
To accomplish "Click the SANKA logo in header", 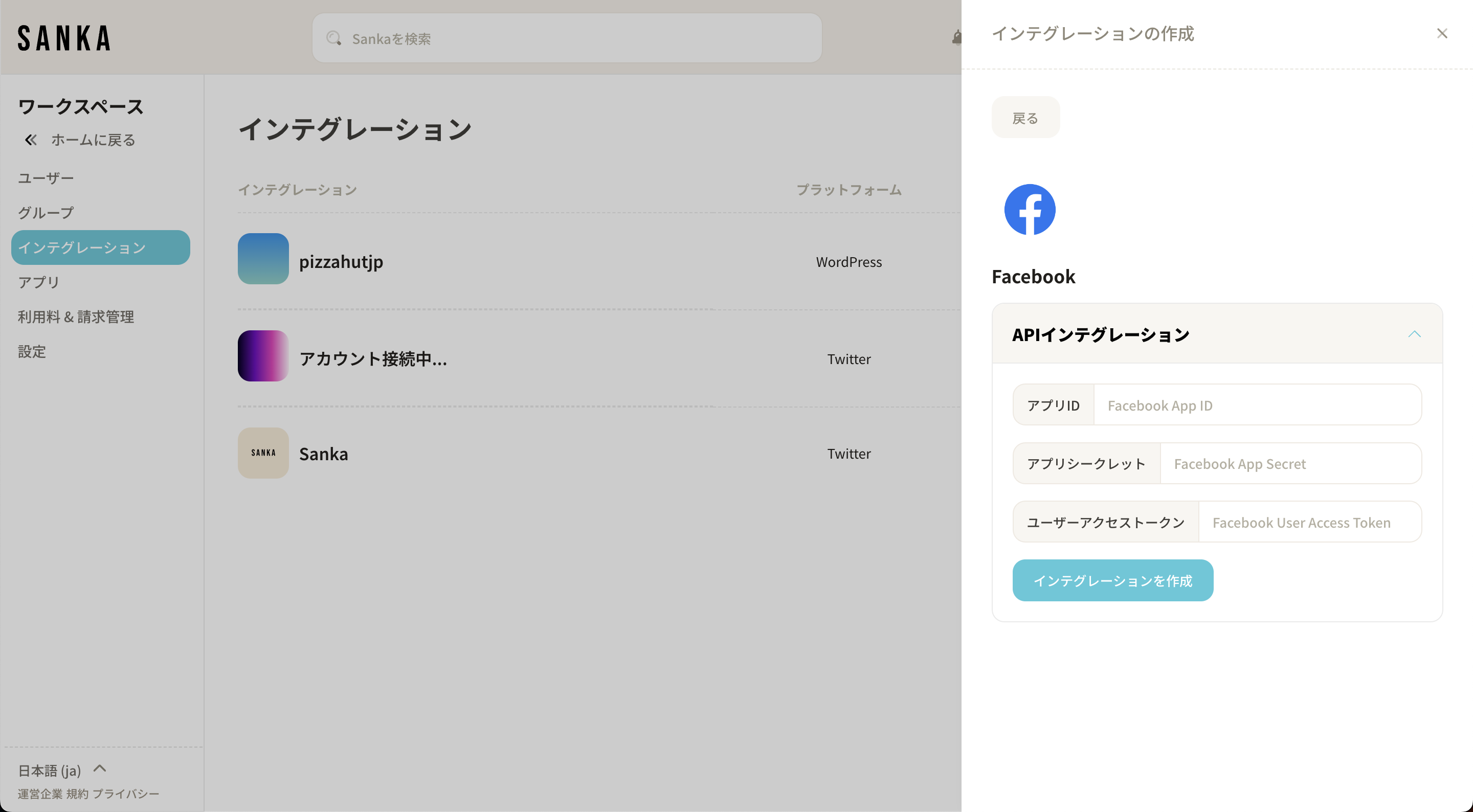I will pyautogui.click(x=64, y=38).
